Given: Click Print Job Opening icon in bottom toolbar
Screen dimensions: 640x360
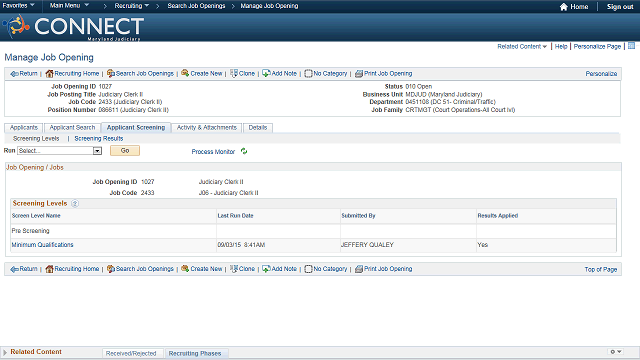Looking at the screenshot, I should [359, 269].
